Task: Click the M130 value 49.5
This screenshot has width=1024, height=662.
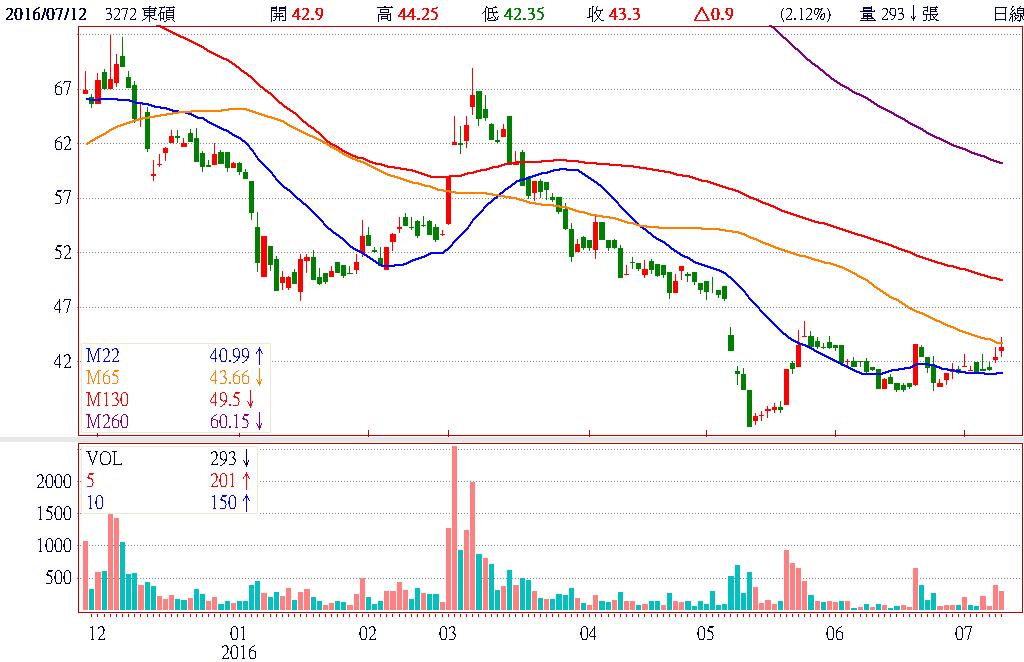Action: click(225, 399)
